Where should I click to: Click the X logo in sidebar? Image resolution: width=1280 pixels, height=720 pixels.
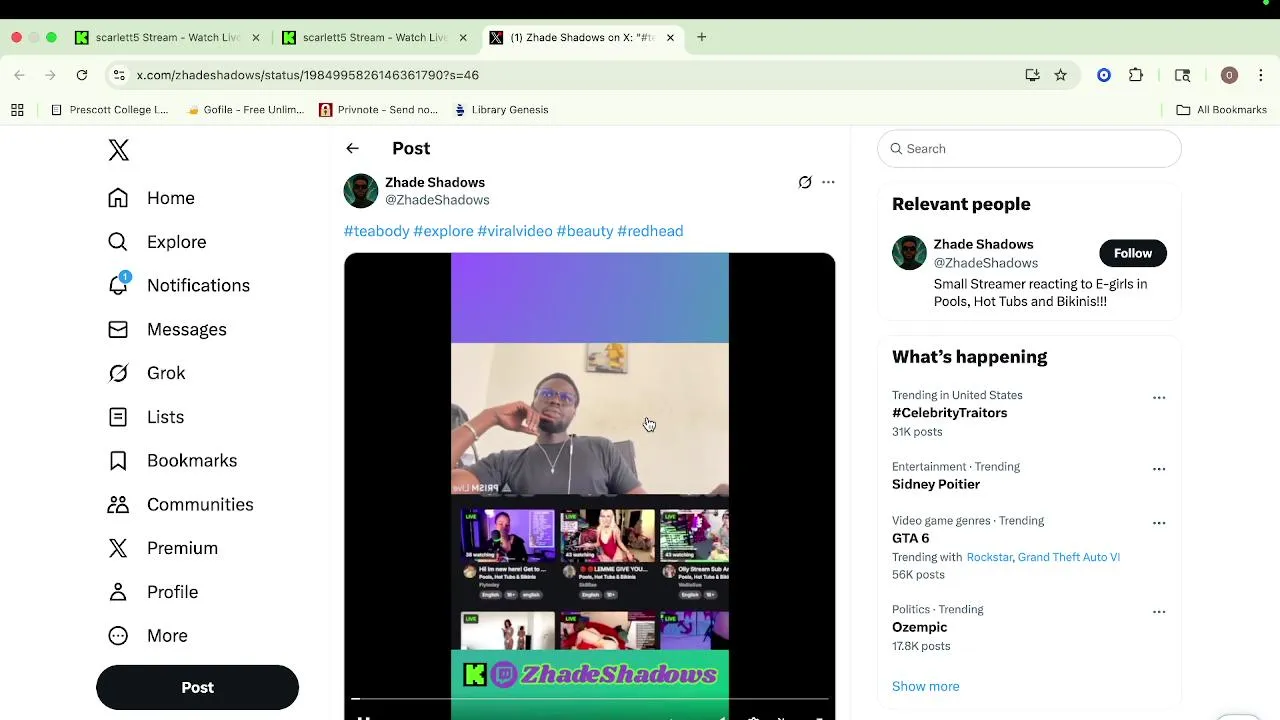click(x=119, y=150)
